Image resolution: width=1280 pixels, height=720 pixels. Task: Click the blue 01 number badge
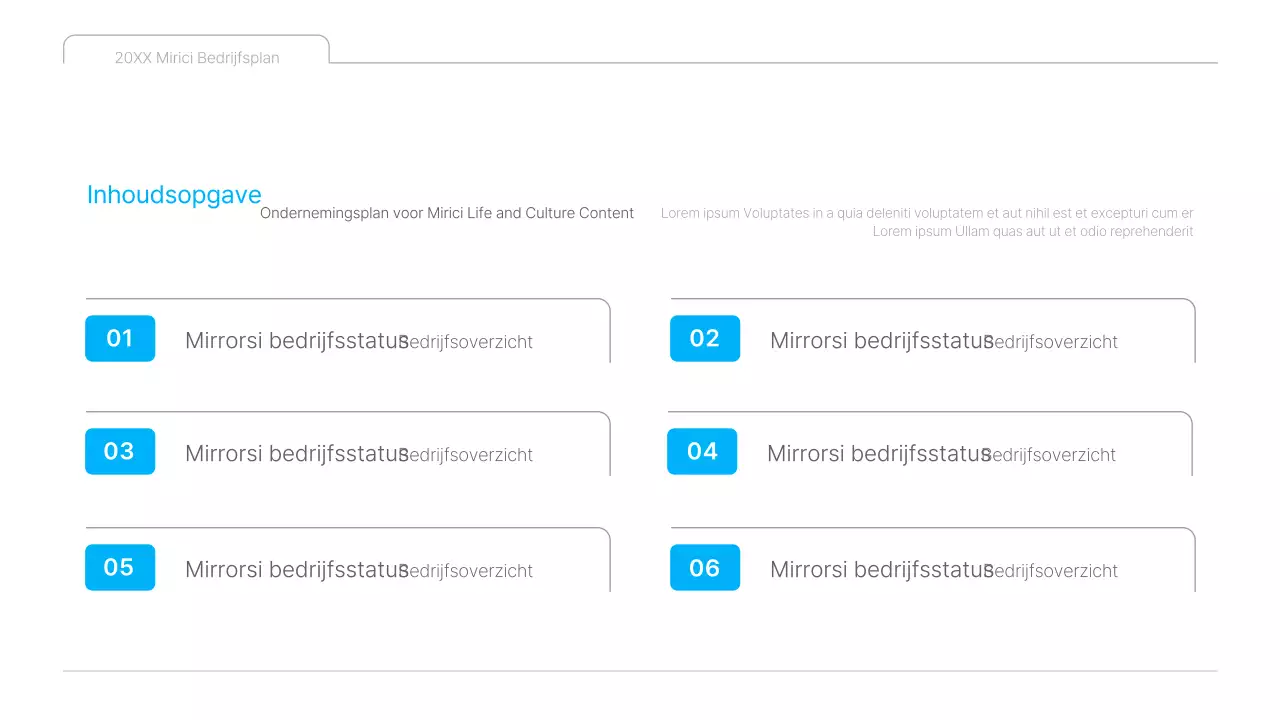pyautogui.click(x=120, y=338)
